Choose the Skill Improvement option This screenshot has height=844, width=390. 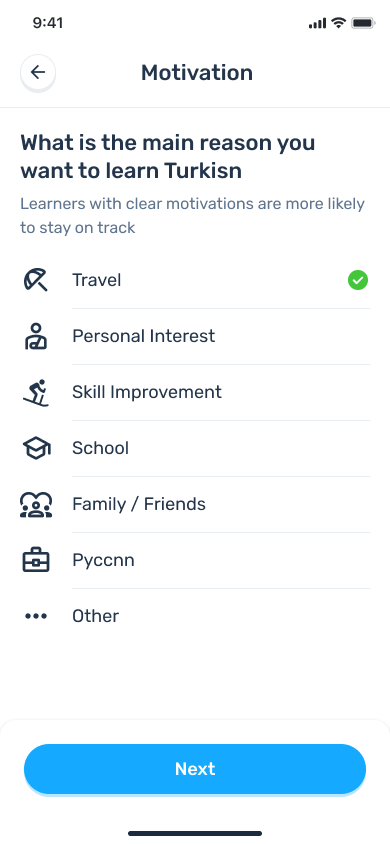pyautogui.click(x=195, y=392)
